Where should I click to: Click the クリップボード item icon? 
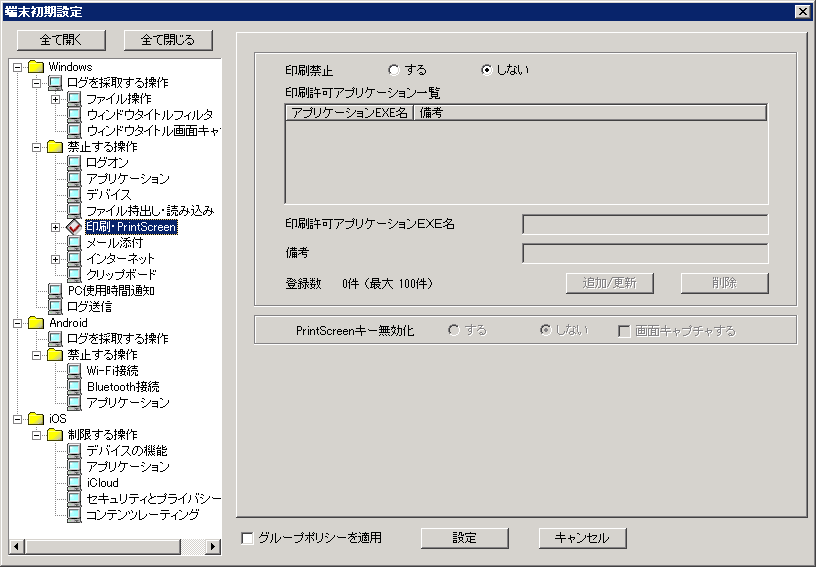74,275
